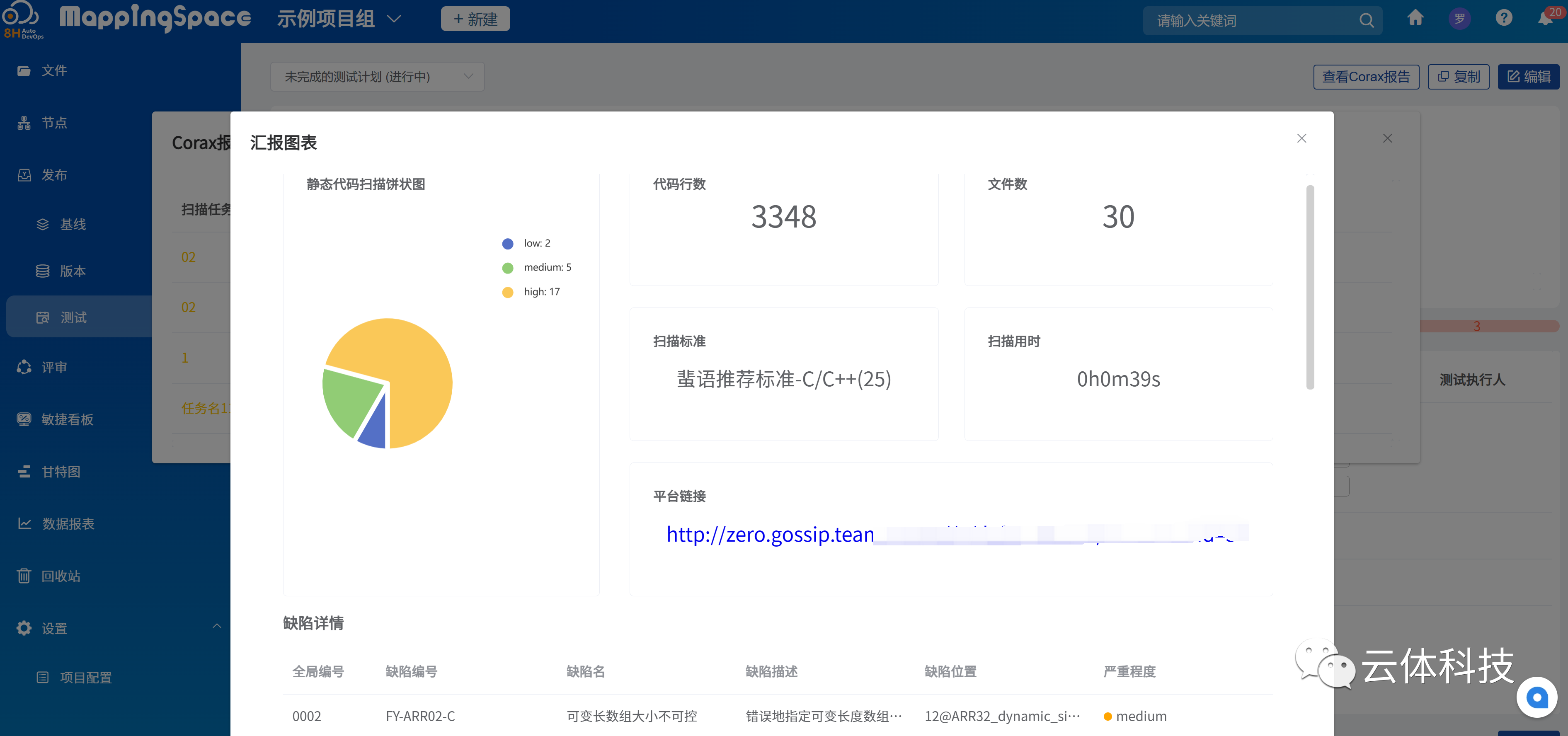Screen dimensions: 1568x736
Task: Open 敏捷看板 in the sidebar
Action: (67, 419)
